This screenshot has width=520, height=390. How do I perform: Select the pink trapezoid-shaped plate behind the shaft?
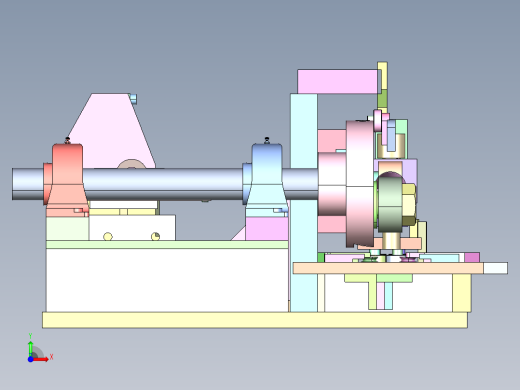point(112,131)
